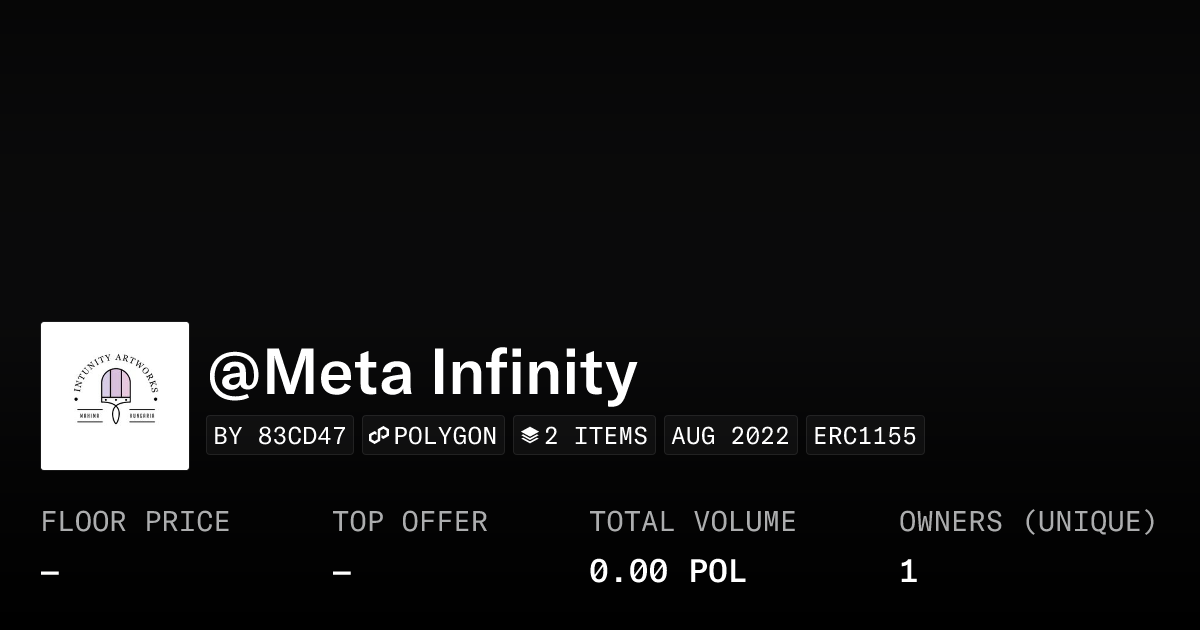1200x630 pixels.
Task: Click the 2 ITEMS count text
Action: point(596,436)
